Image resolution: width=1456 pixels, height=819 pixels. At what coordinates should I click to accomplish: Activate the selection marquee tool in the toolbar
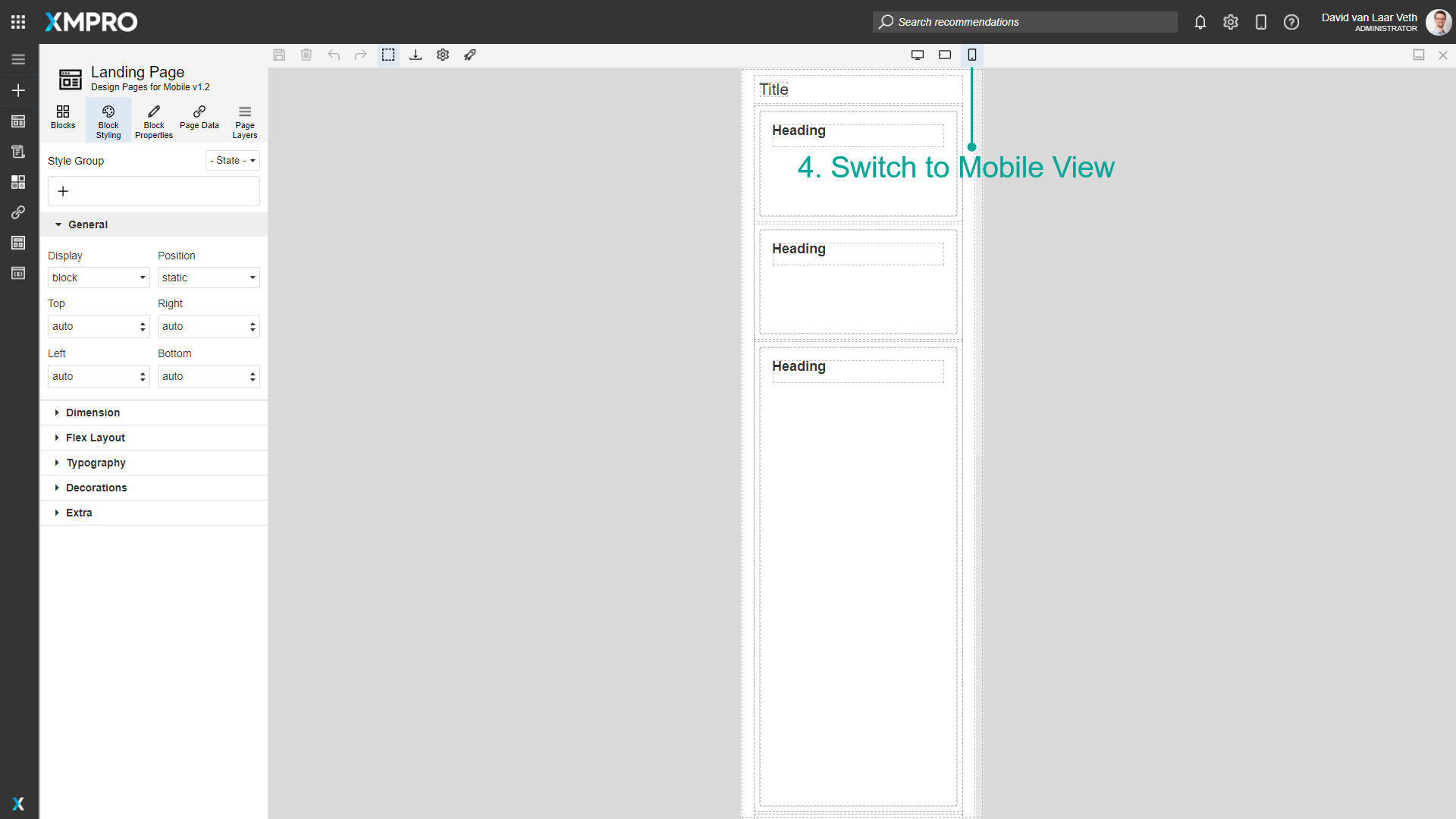coord(388,55)
